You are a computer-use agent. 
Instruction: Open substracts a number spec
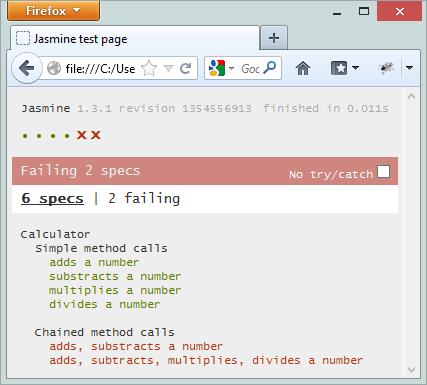(x=115, y=276)
